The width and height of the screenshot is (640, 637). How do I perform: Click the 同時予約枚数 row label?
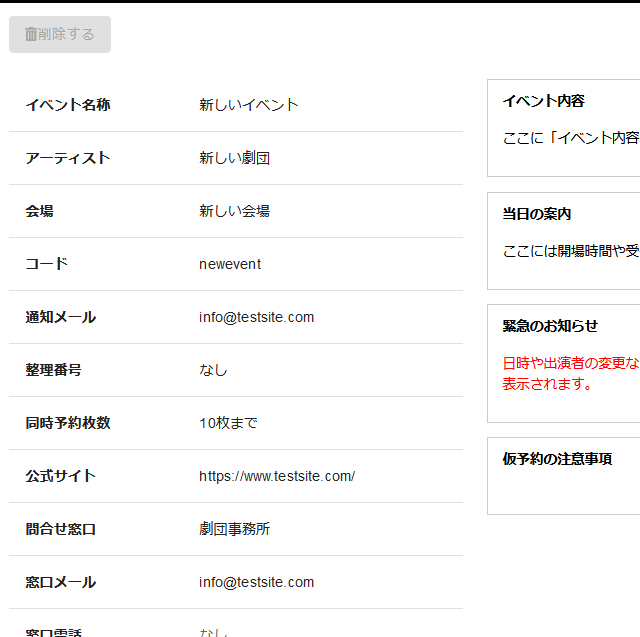tap(68, 423)
